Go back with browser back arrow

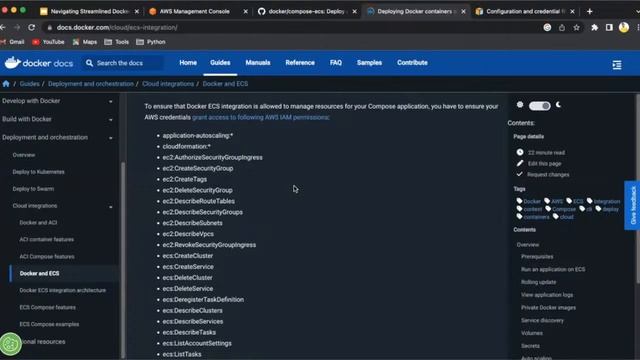click(3, 27)
